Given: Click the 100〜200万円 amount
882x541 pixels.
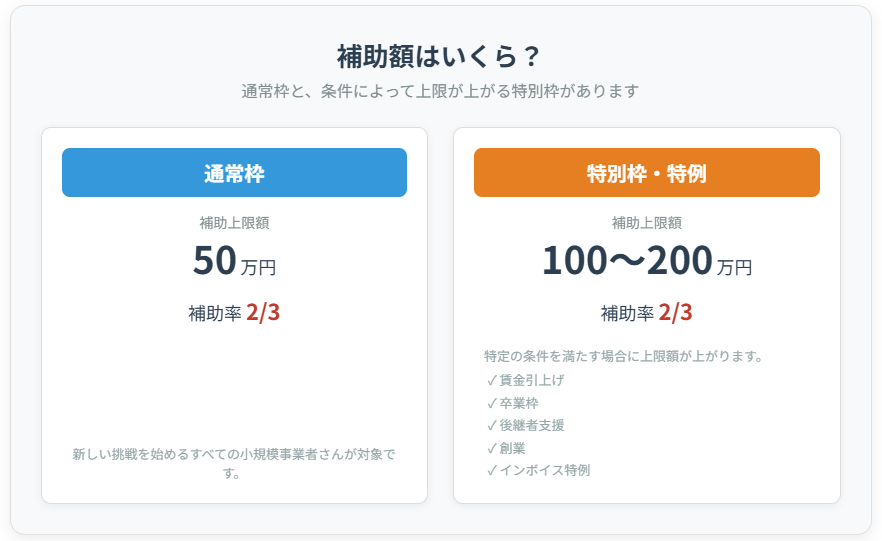Looking at the screenshot, I should 646,261.
